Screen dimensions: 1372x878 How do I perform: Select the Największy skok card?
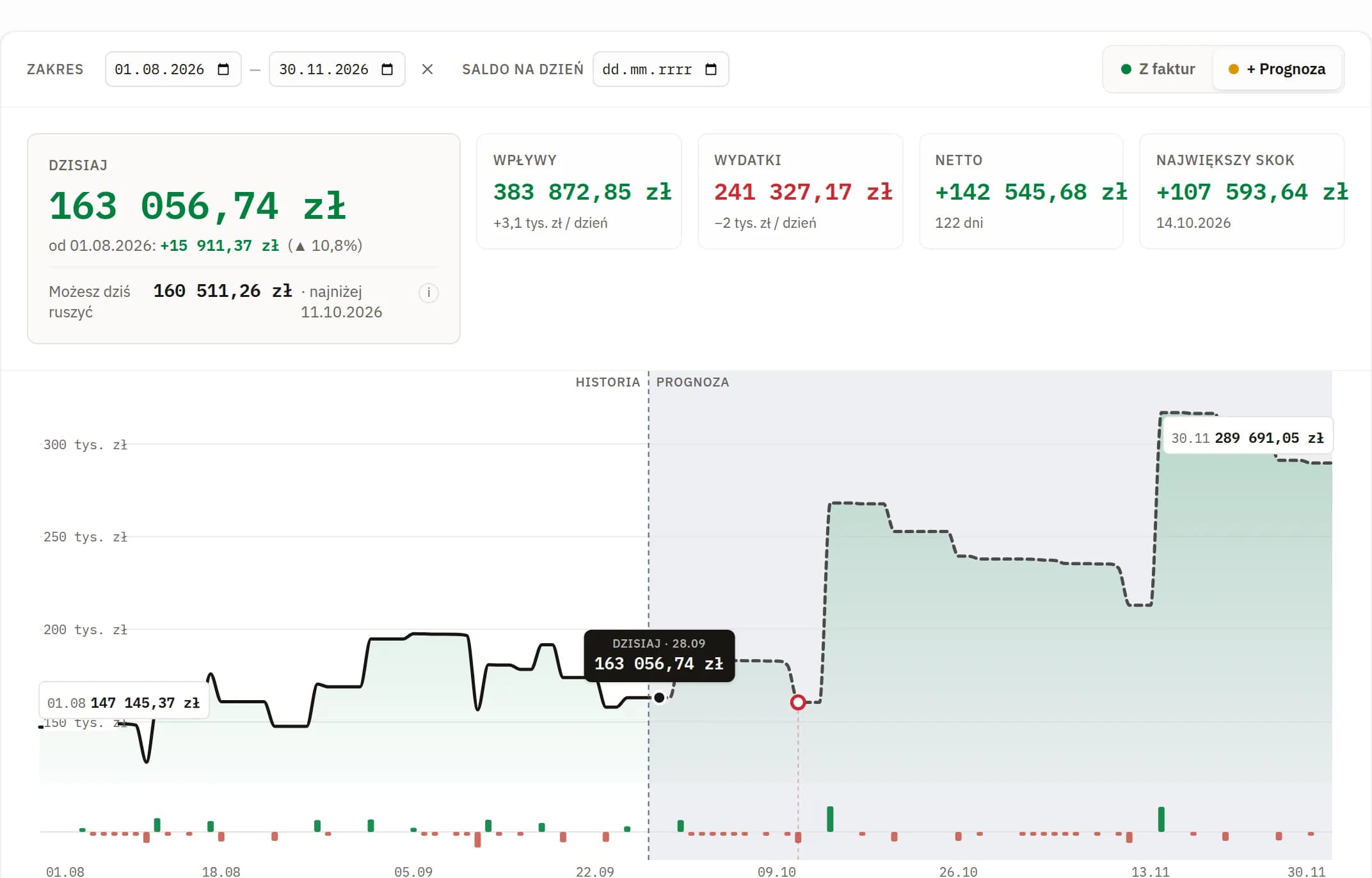coord(1242,191)
